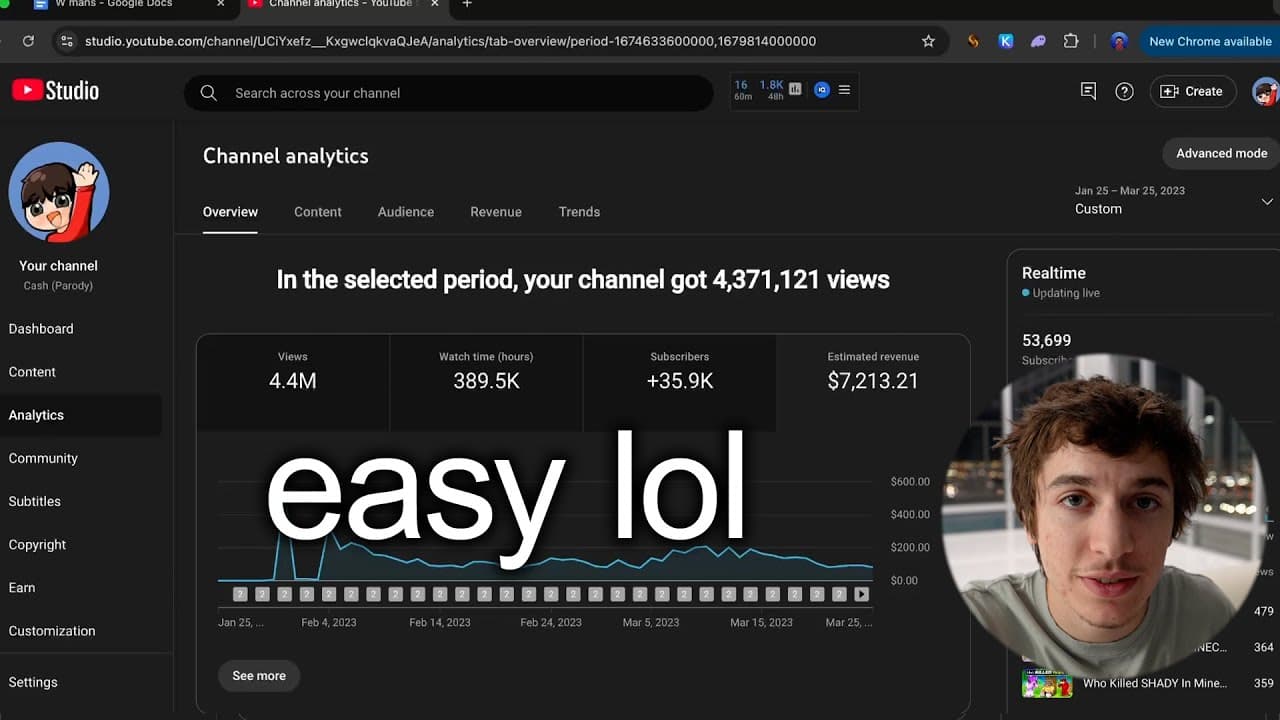Open site information icon in address bar
This screenshot has width=1280, height=720.
coord(67,41)
